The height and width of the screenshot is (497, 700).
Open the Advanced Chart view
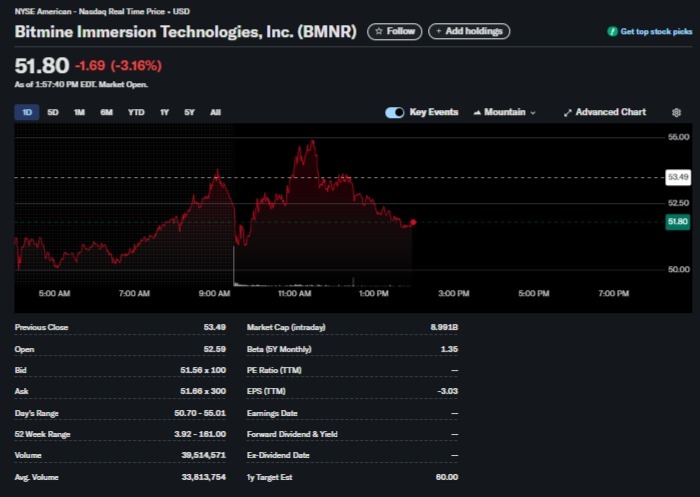coord(605,112)
